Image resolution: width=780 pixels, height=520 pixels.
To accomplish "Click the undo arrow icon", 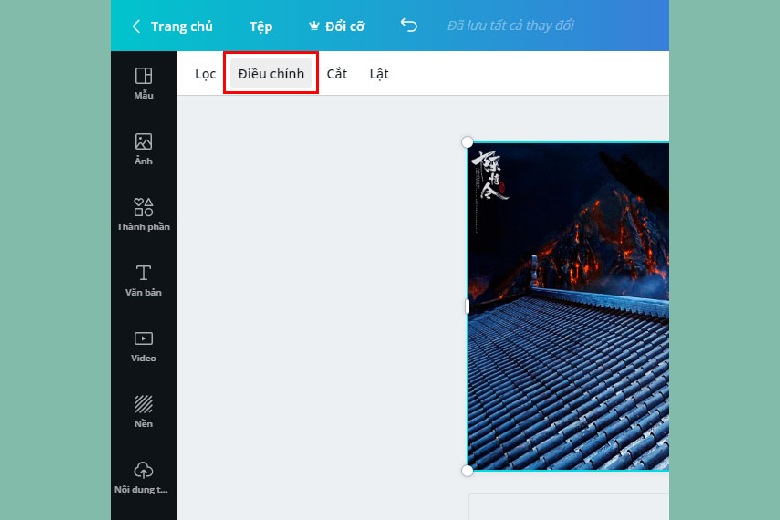I will coord(408,25).
